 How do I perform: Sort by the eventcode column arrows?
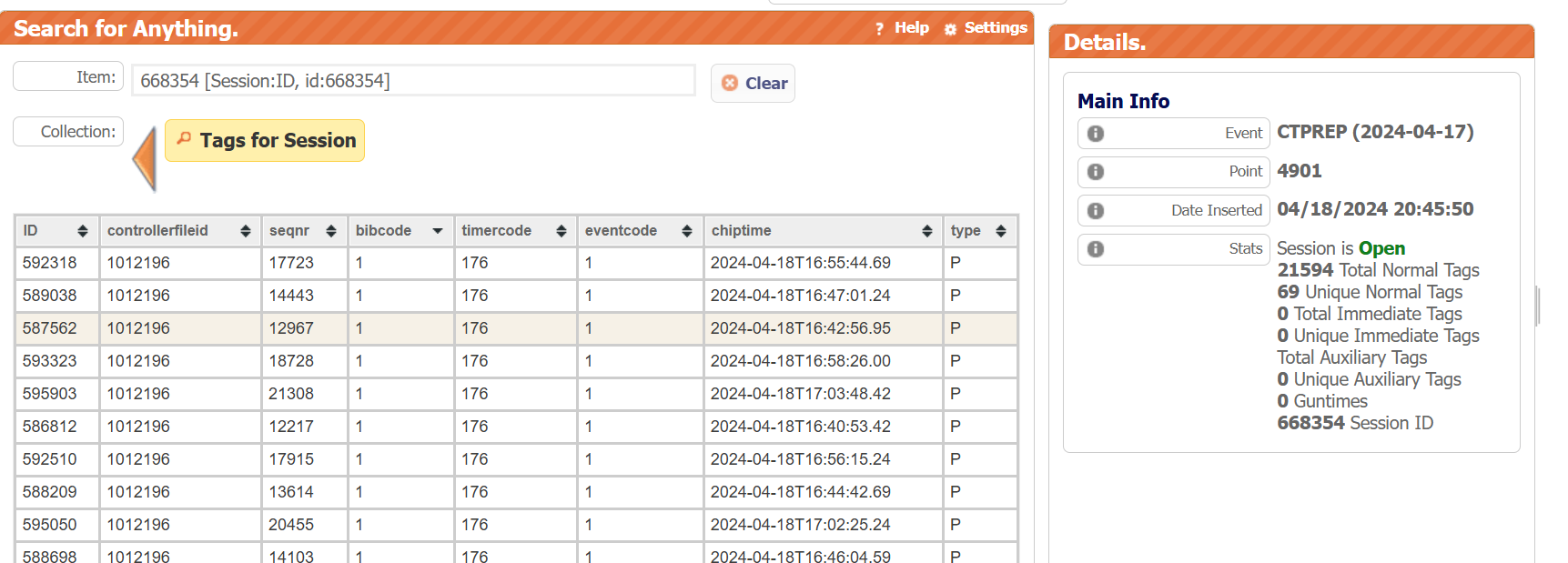pyautogui.click(x=687, y=231)
